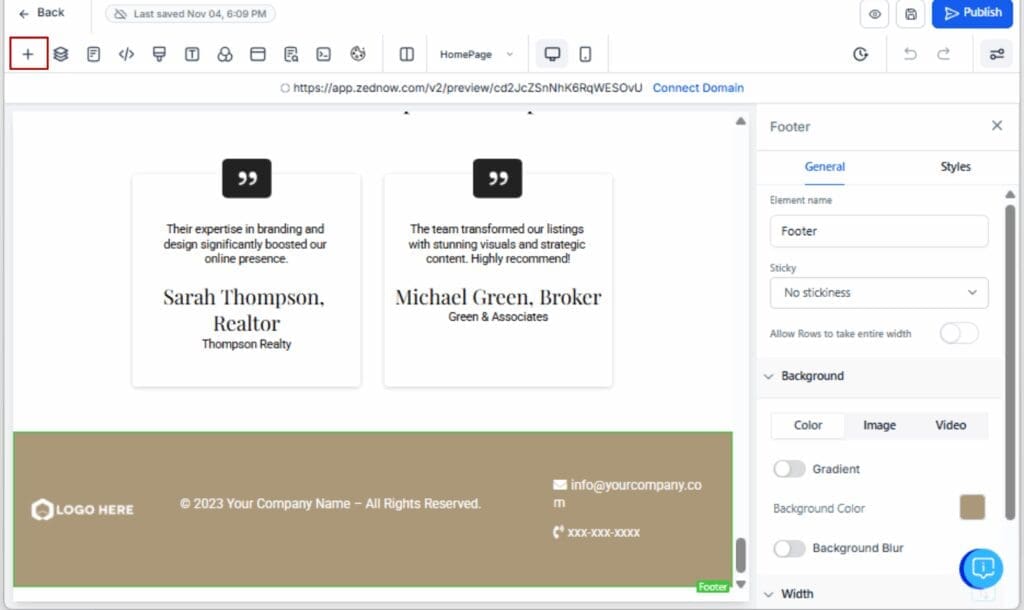1024x610 pixels.
Task: Select the Layers icon in the toolbar
Action: [61, 54]
